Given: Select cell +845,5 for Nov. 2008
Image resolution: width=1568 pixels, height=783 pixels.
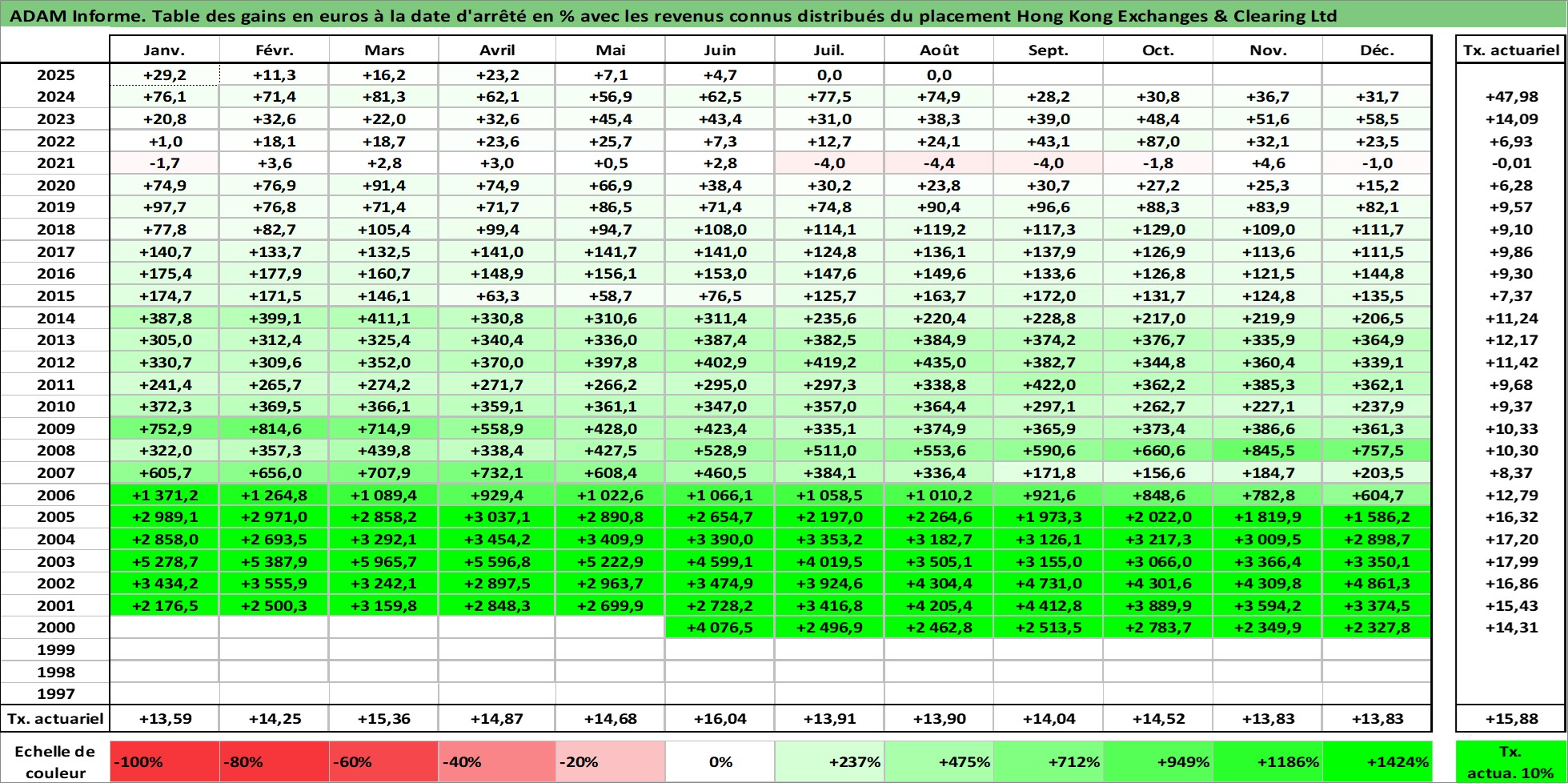Looking at the screenshot, I should 1268,451.
